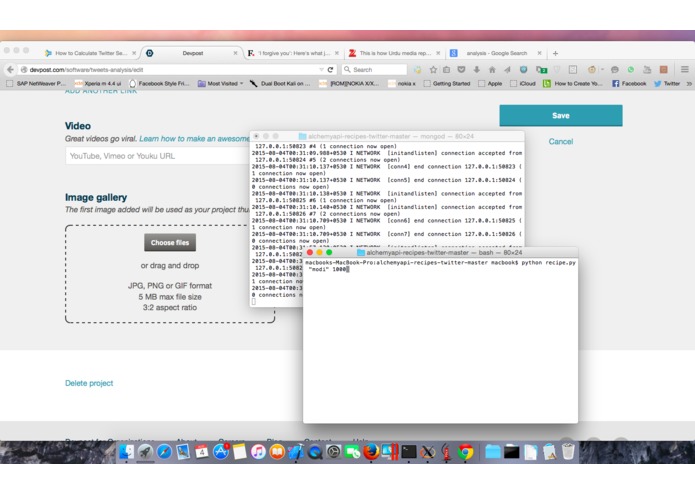Open the Twitter bookmark
Image resolution: width=695 pixels, height=494 pixels.
(x=667, y=83)
